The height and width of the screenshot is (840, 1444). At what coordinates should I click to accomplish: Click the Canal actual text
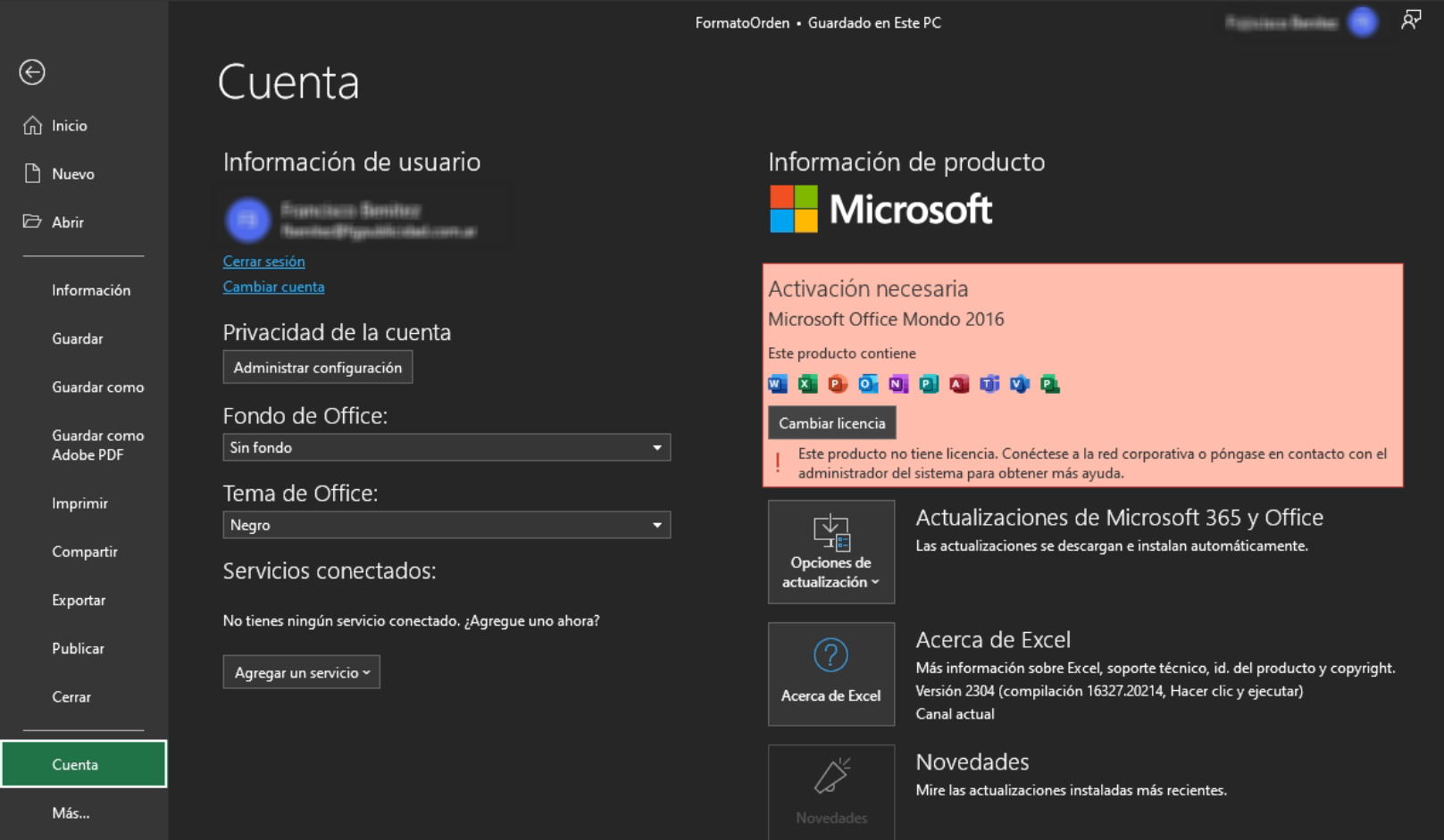pyautogui.click(x=955, y=714)
